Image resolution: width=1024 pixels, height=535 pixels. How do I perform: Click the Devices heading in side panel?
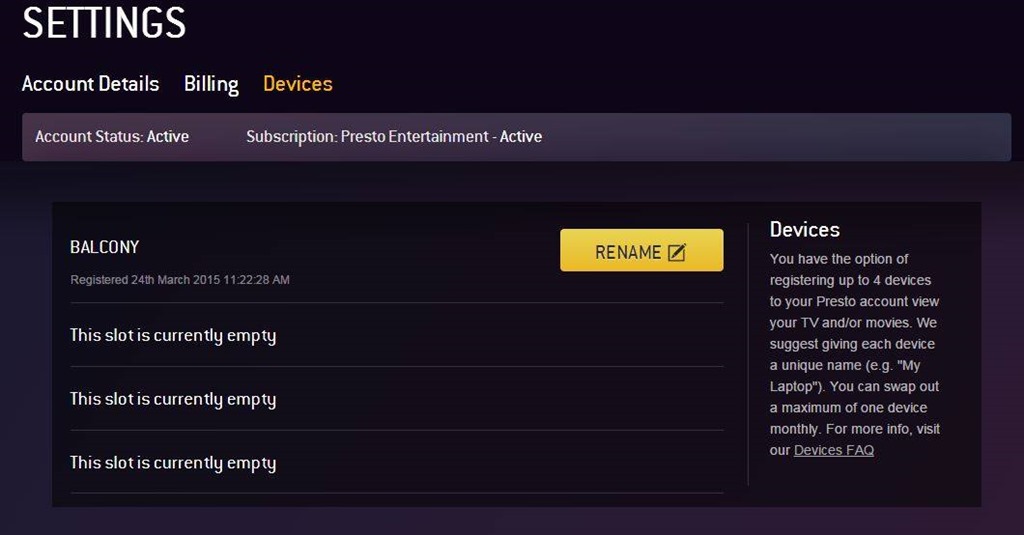805,230
